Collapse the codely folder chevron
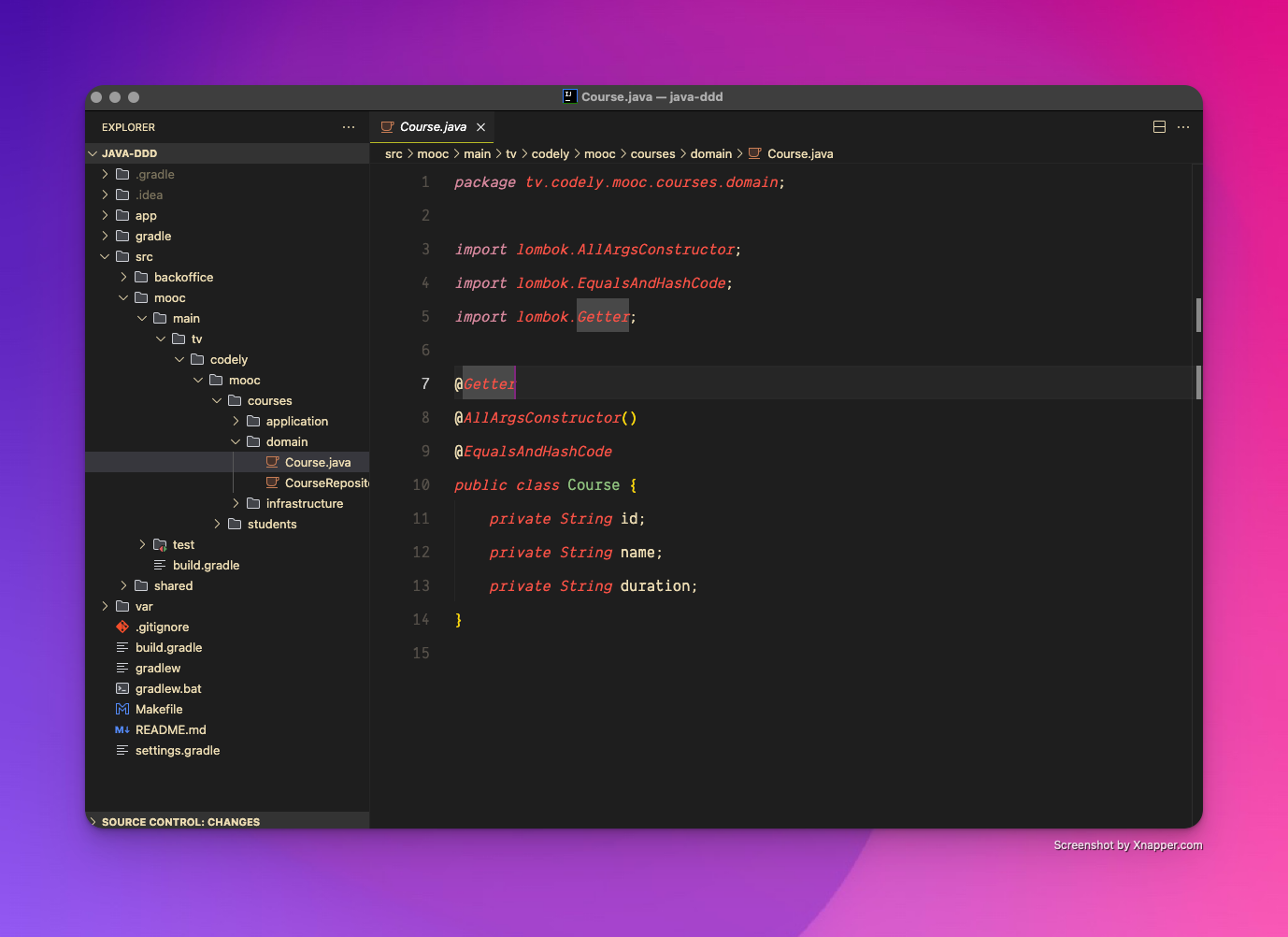The image size is (1288, 937). click(179, 359)
